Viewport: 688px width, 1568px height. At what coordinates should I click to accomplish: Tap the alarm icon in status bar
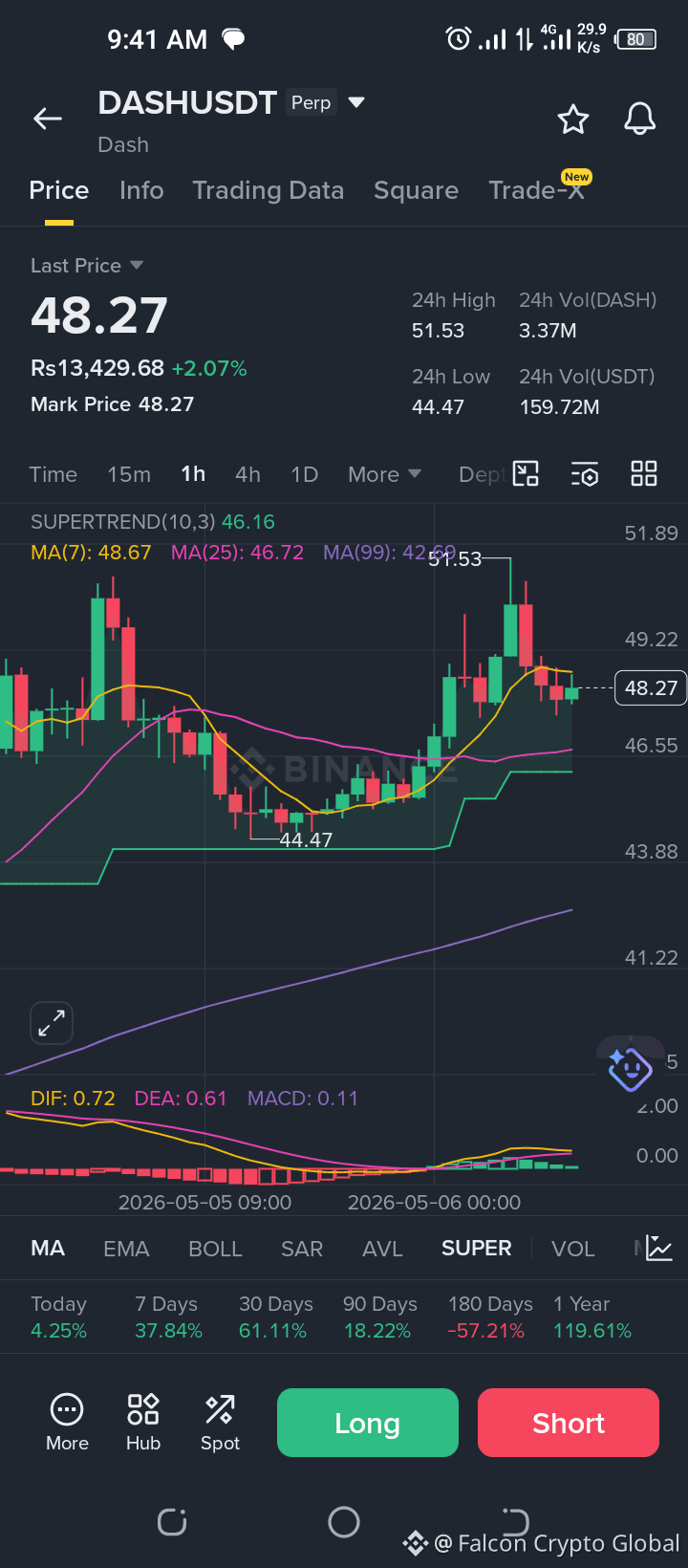click(x=459, y=39)
